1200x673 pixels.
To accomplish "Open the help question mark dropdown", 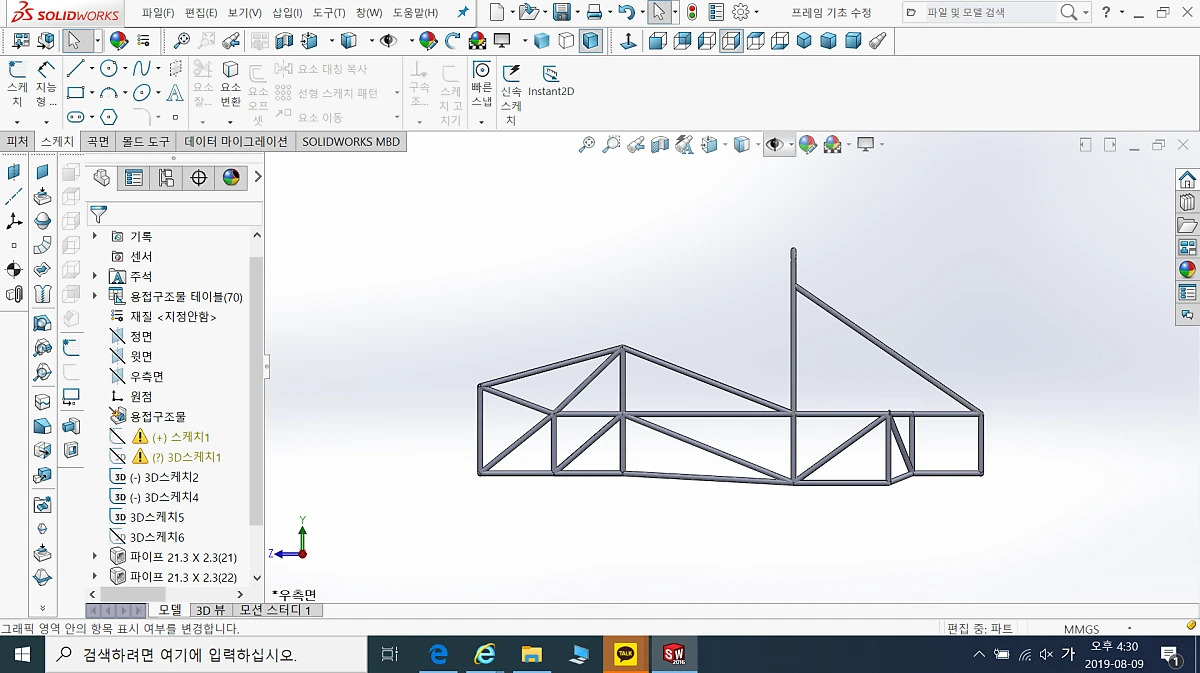I will (x=1122, y=13).
